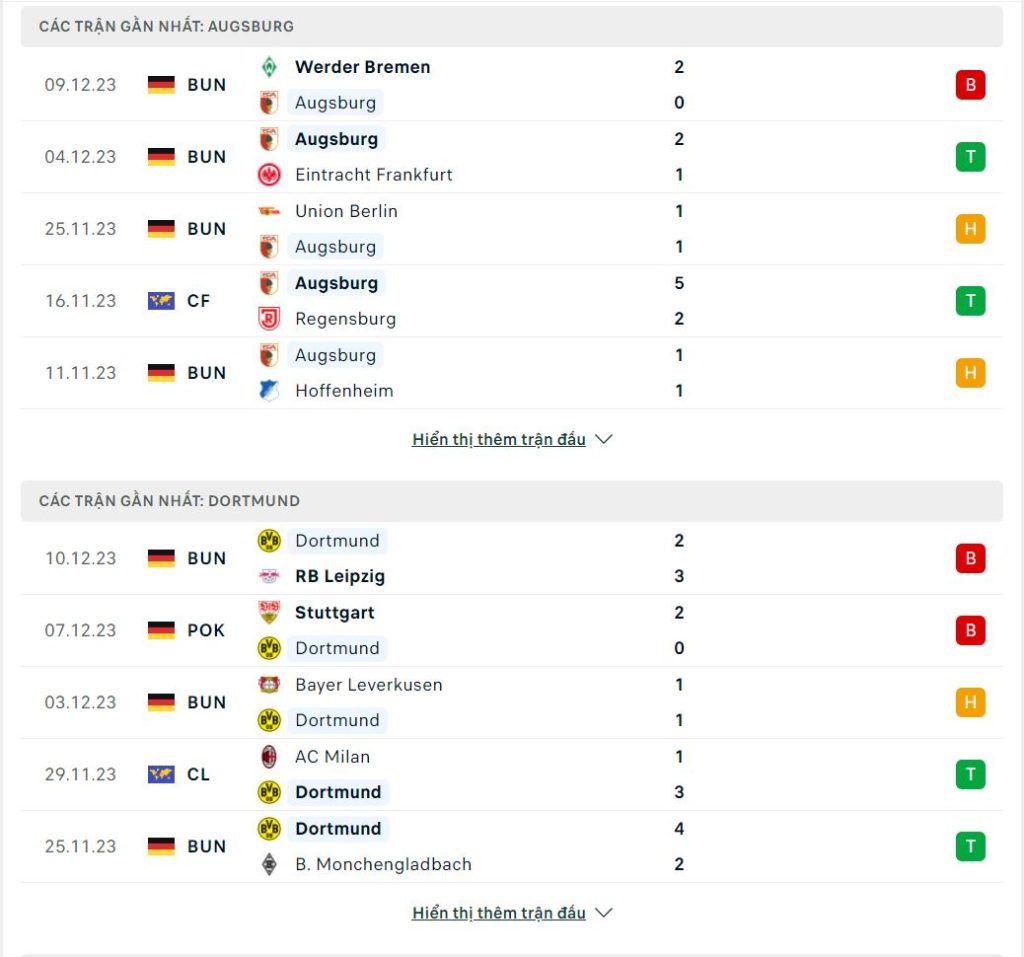The height and width of the screenshot is (957, 1024).
Task: Open the AC Milan vs Dortmund CL match
Action: [x=512, y=775]
